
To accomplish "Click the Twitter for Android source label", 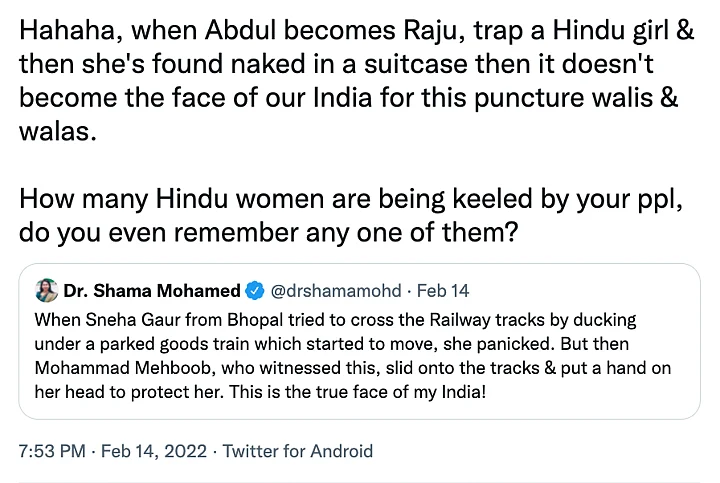I will coord(297,451).
